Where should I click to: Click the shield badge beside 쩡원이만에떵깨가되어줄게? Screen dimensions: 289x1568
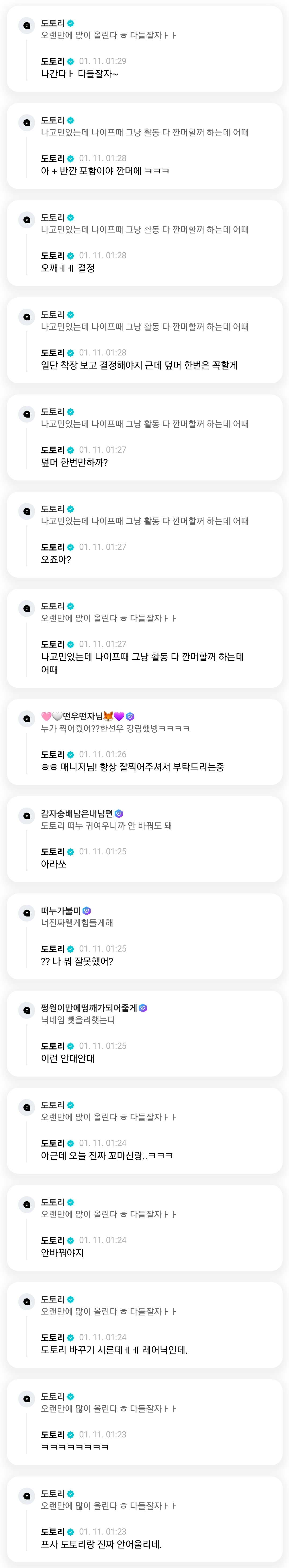(143, 1008)
